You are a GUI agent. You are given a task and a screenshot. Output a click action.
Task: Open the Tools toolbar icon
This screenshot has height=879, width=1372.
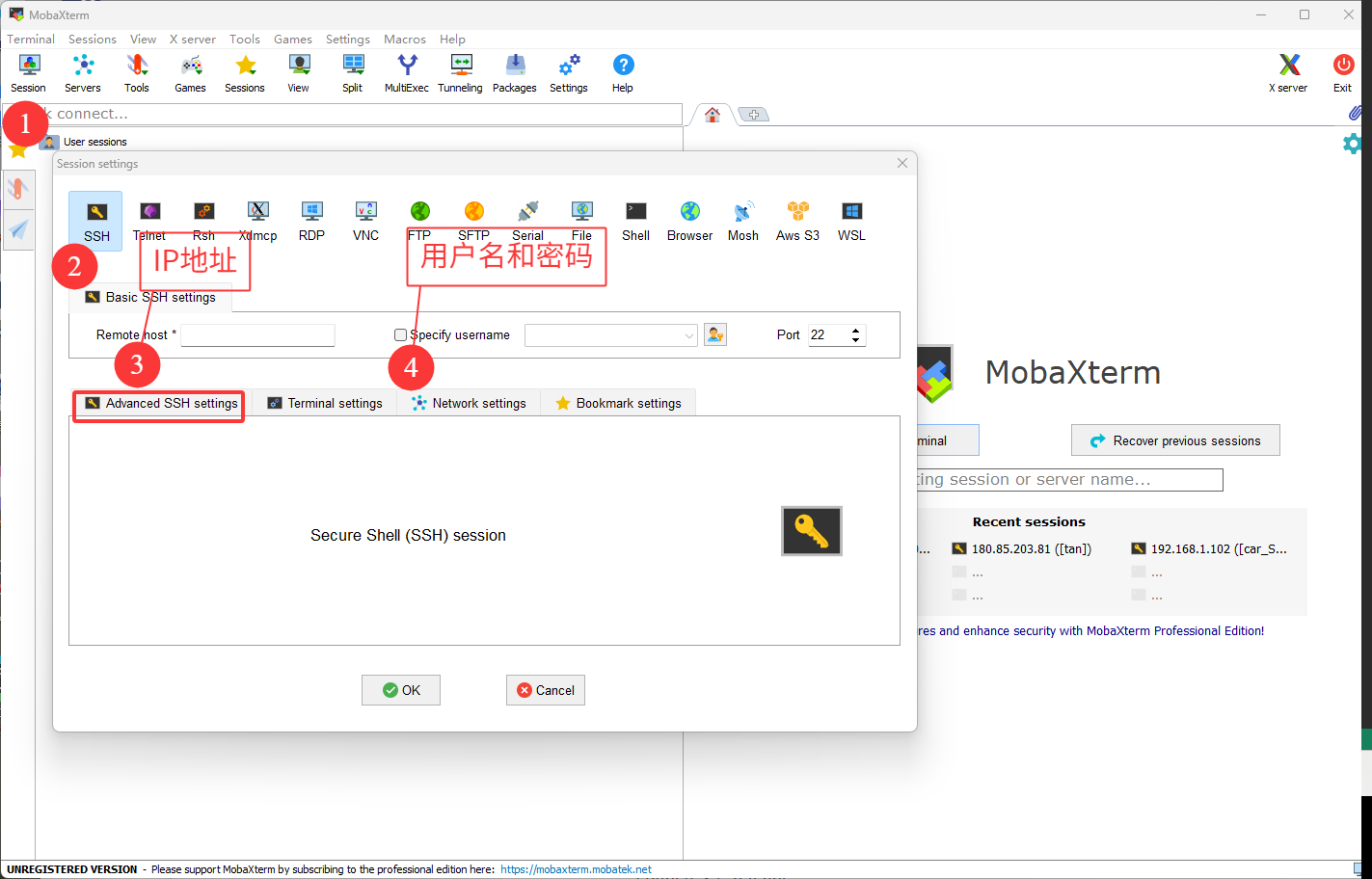137,73
